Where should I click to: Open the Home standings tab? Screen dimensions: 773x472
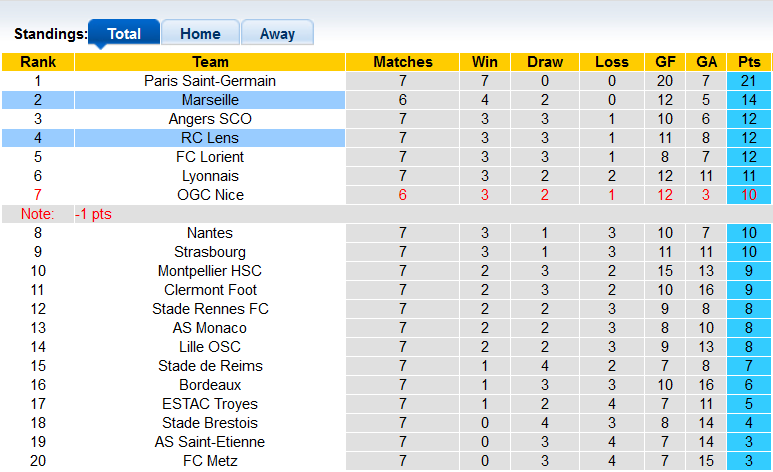[200, 33]
